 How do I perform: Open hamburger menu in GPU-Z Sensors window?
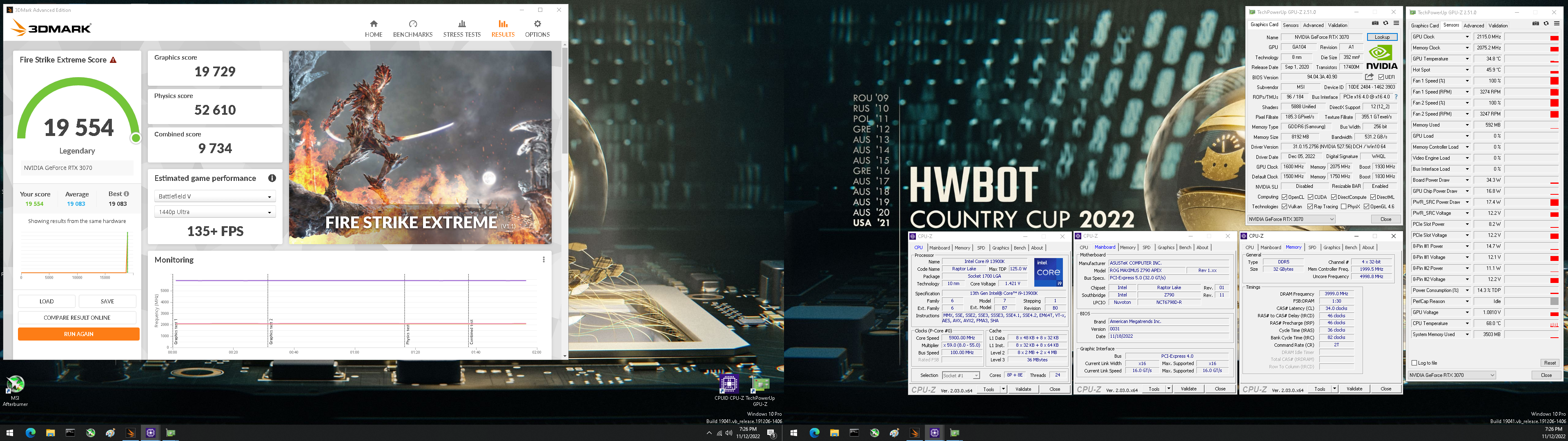point(1557,24)
